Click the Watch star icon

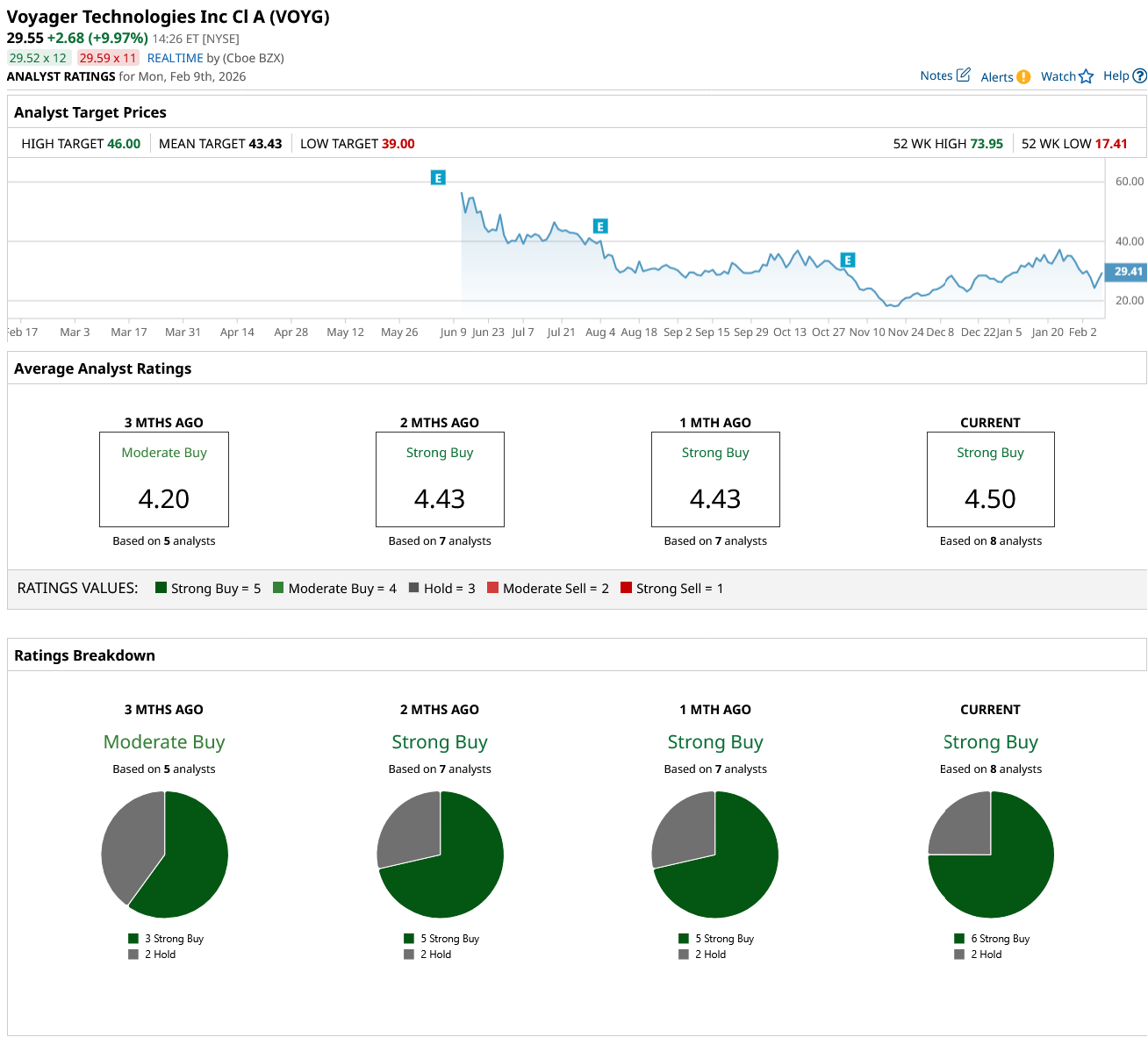[x=1086, y=76]
